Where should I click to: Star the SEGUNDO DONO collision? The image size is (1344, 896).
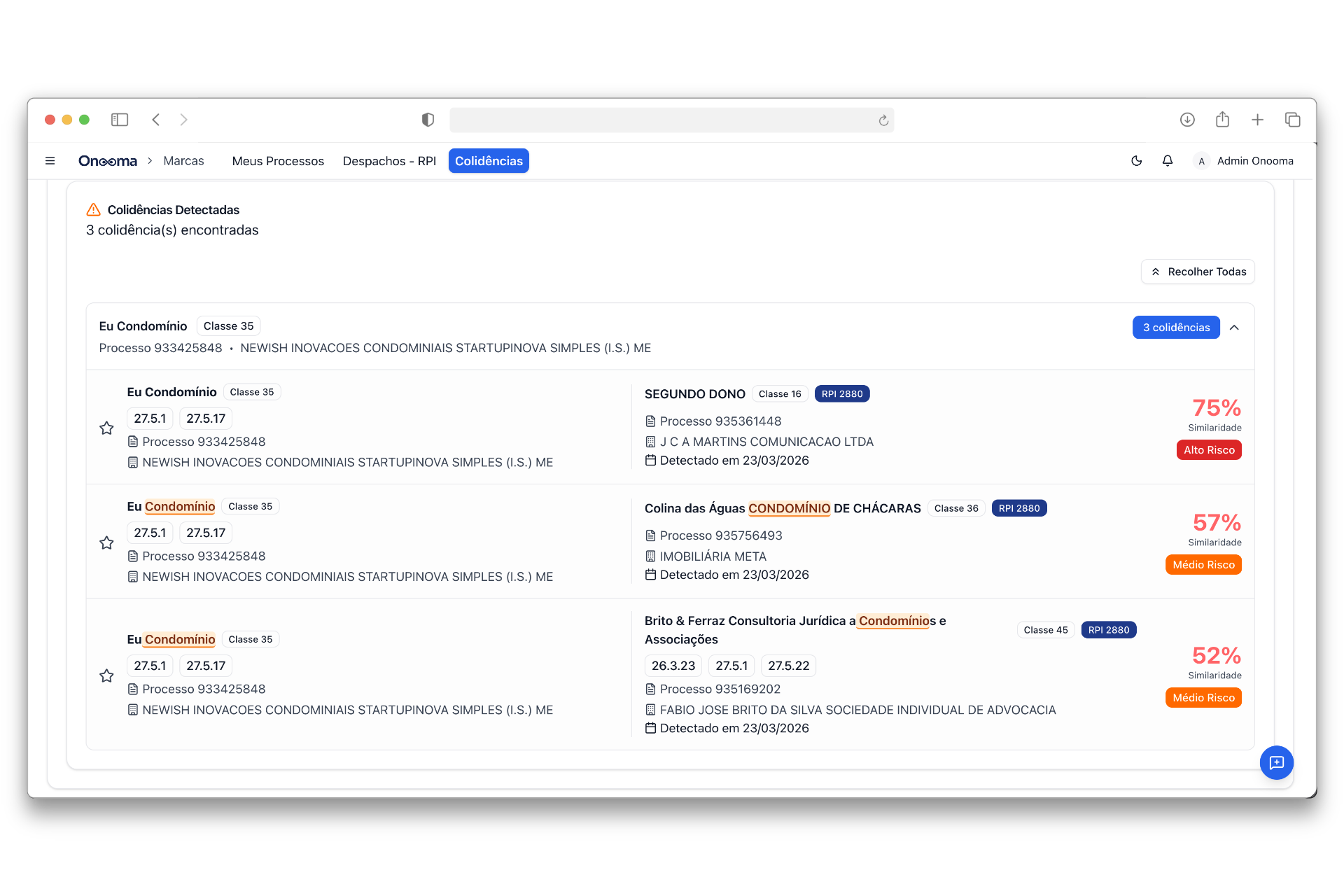(x=106, y=428)
